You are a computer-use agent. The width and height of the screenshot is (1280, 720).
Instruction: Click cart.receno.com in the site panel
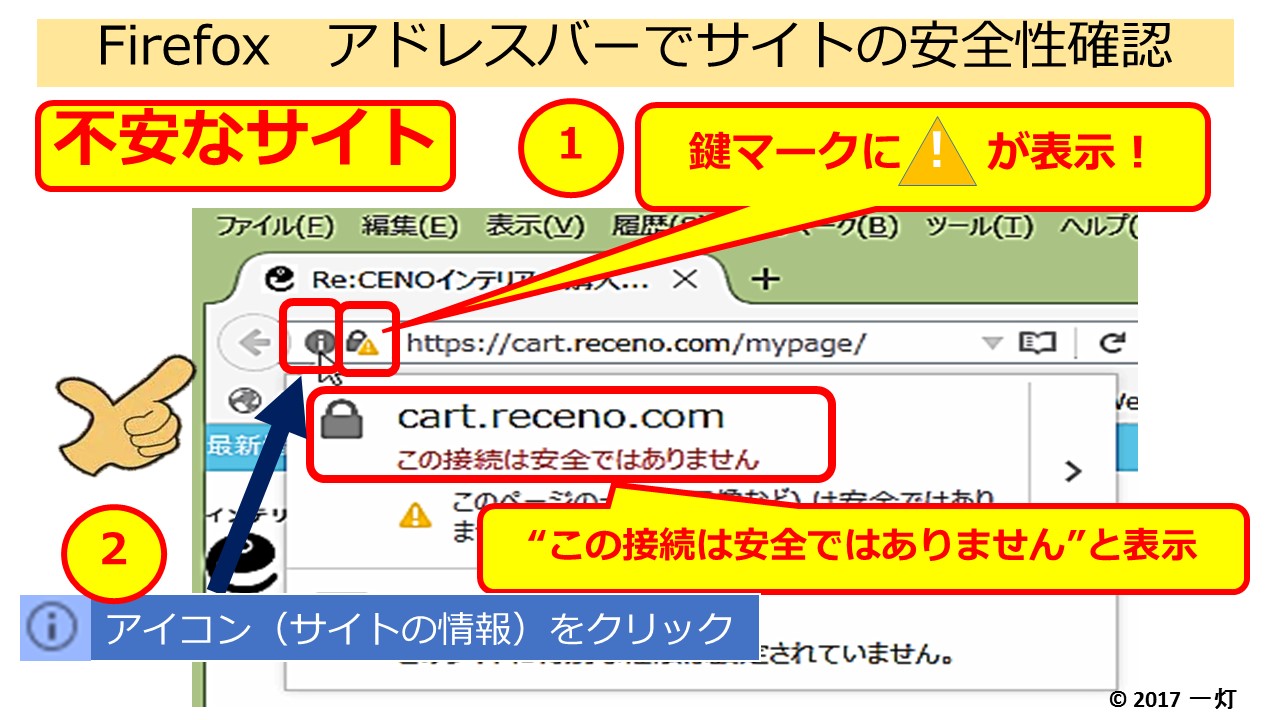tap(560, 416)
